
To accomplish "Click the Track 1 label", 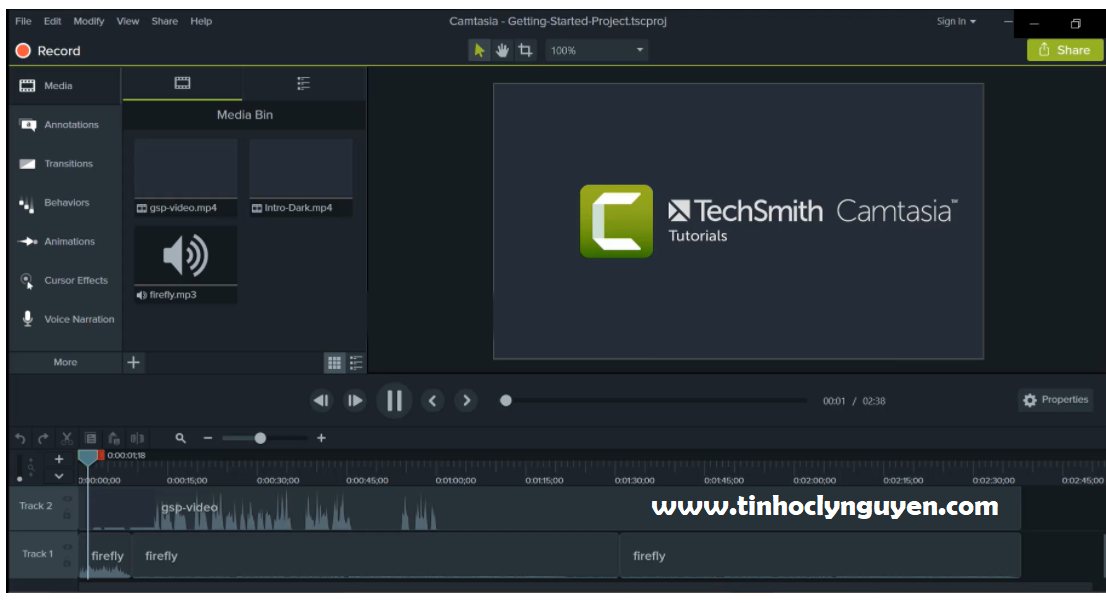I will pyautogui.click(x=37, y=554).
